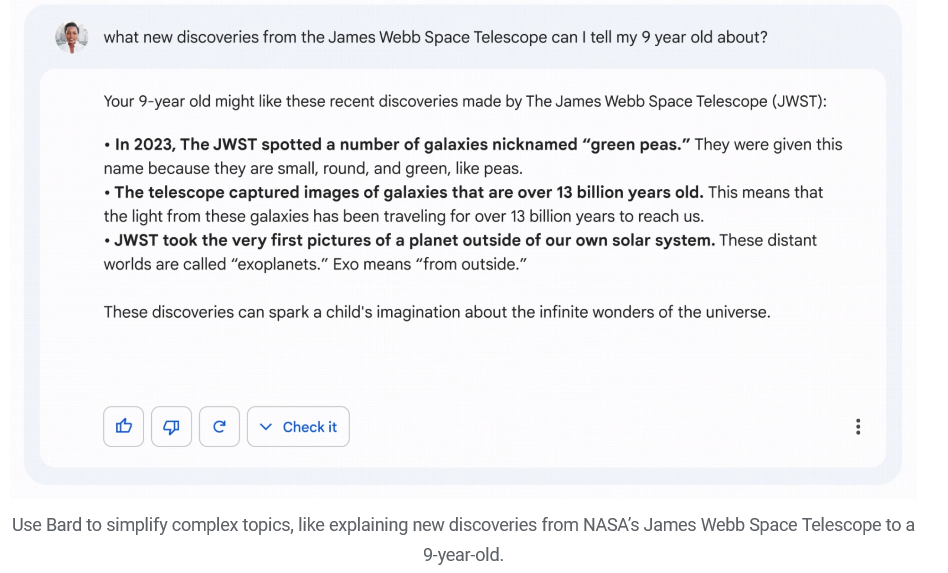Click the user profile avatar
The image size is (948, 573).
pos(72,37)
